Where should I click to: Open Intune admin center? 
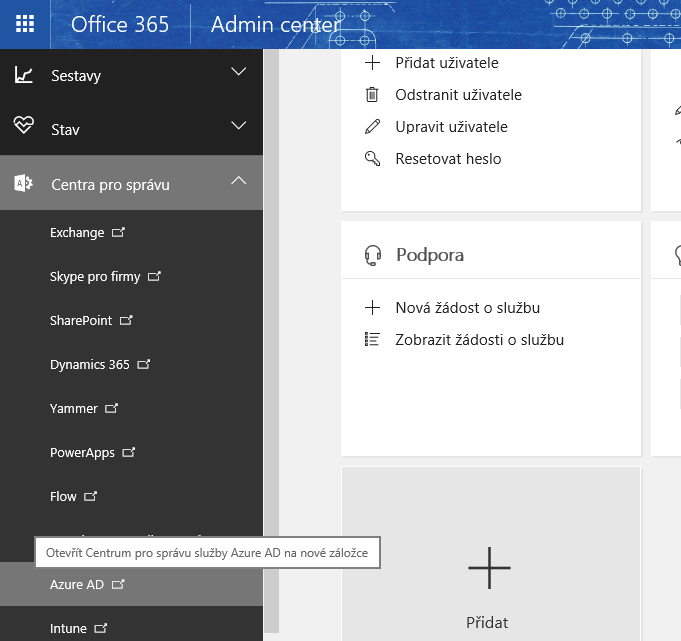[x=68, y=628]
